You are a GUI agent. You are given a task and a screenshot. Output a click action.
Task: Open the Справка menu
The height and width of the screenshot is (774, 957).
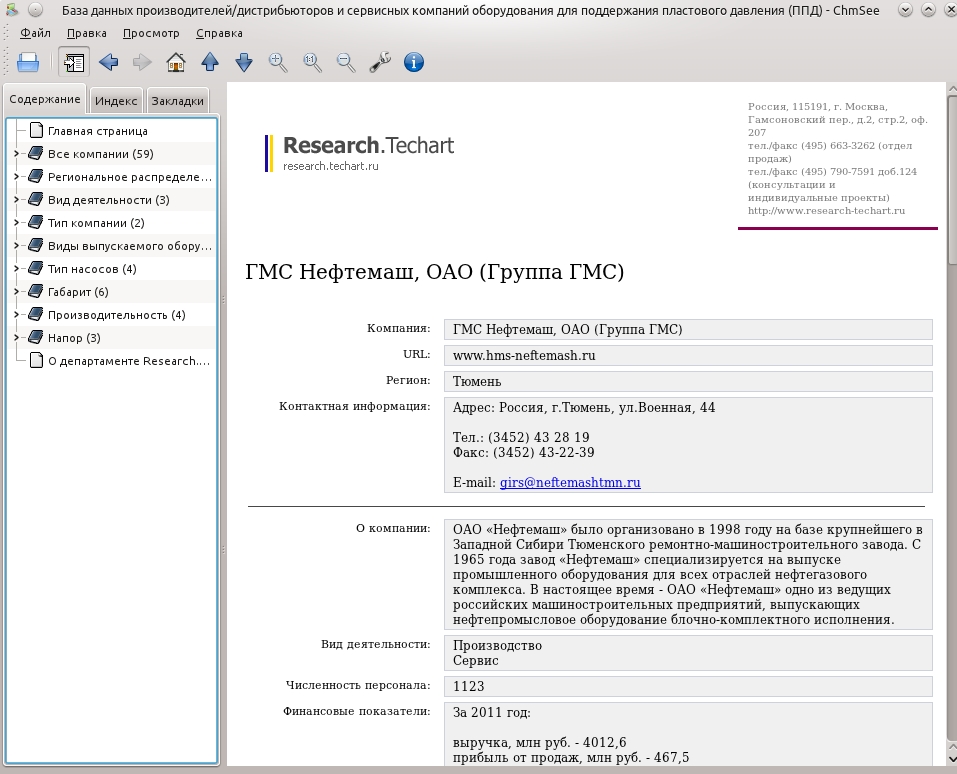pyautogui.click(x=219, y=33)
